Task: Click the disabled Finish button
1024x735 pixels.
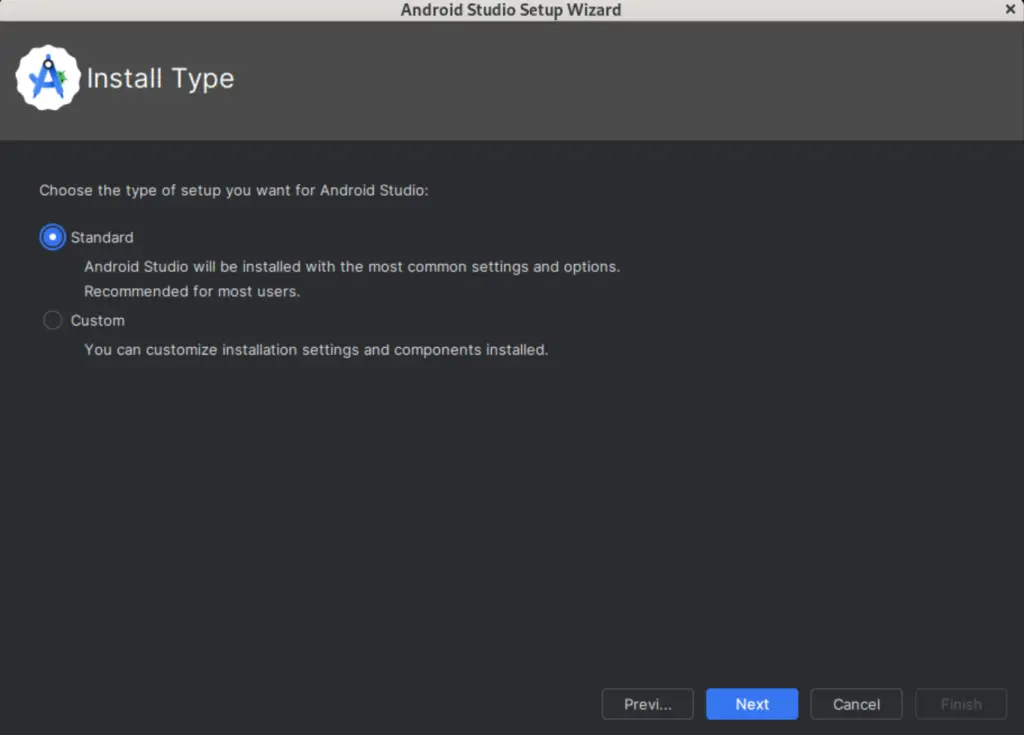Action: pyautogui.click(x=960, y=704)
